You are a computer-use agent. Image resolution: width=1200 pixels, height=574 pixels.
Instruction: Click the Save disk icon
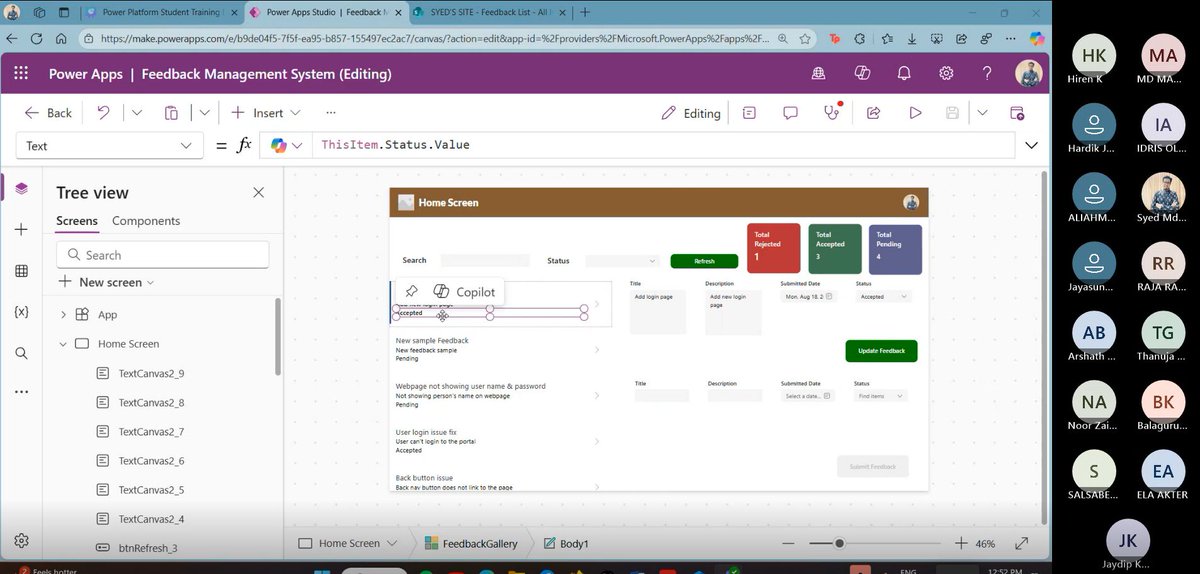[952, 113]
